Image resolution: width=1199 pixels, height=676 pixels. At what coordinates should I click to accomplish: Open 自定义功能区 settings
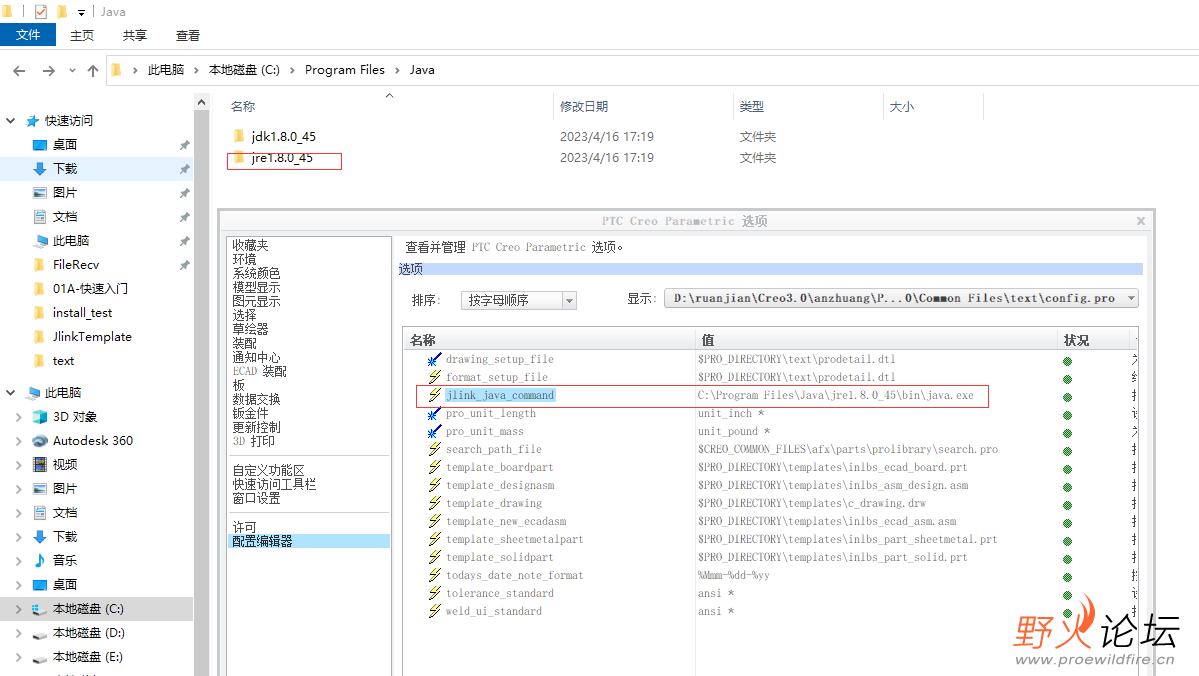[268, 470]
